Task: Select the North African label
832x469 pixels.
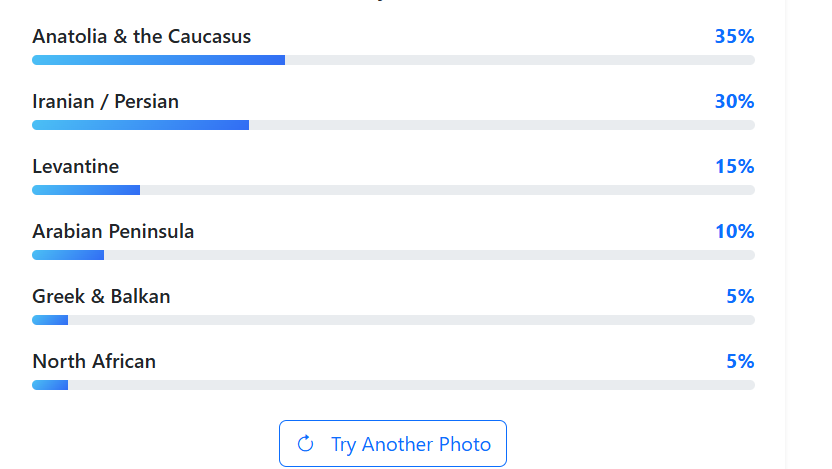Action: coord(94,362)
